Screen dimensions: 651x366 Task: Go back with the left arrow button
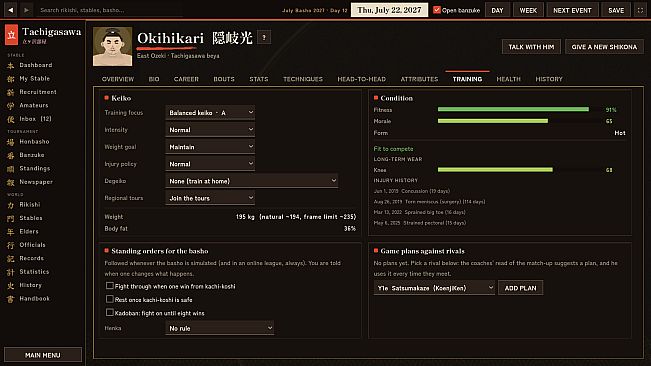[x=10, y=10]
